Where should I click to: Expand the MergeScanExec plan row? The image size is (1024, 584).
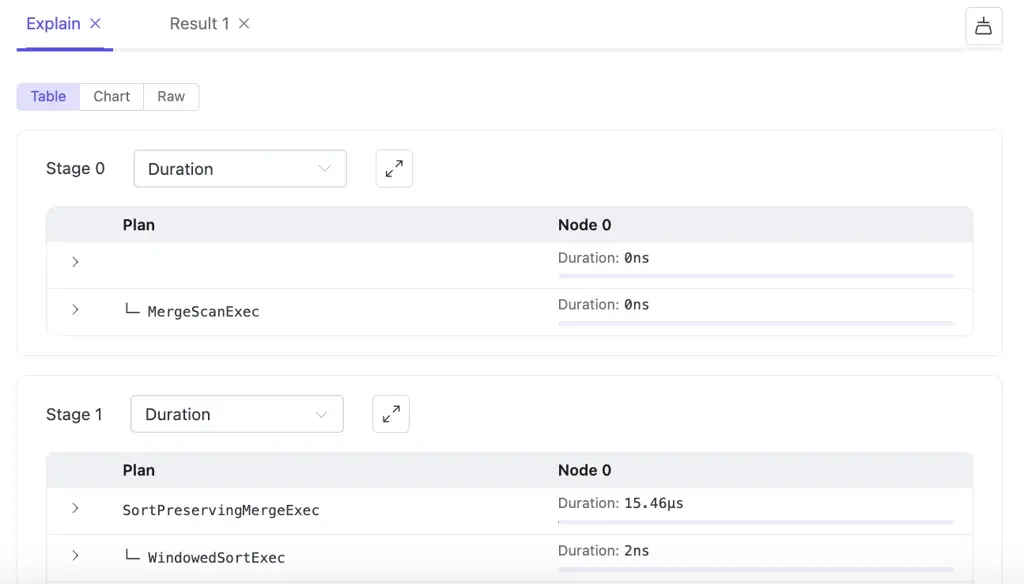[x=75, y=310]
